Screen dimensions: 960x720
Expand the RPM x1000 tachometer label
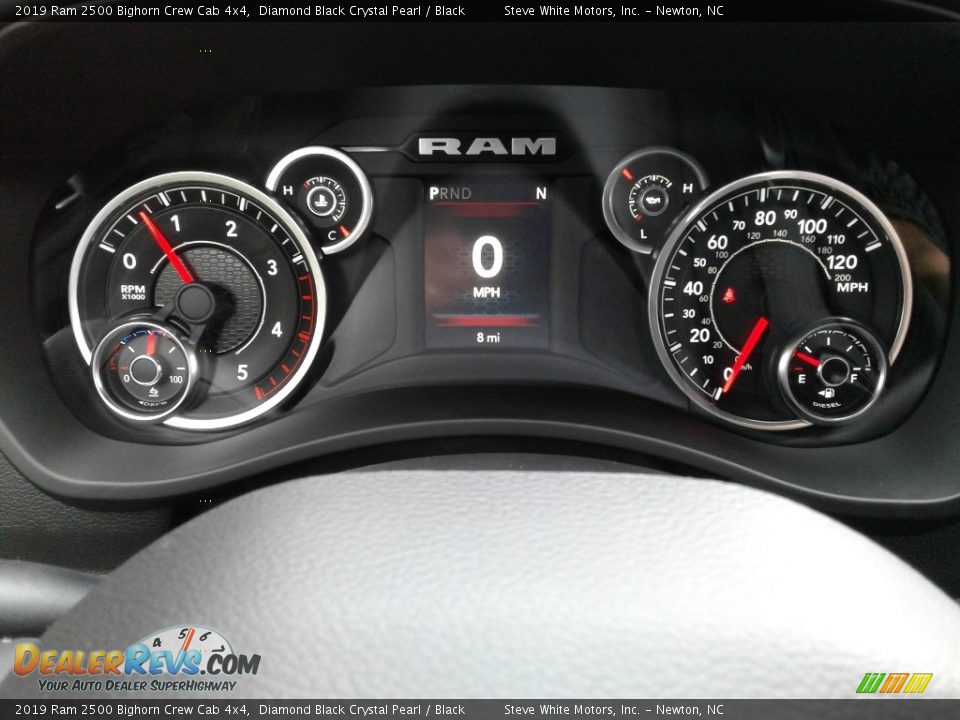(132, 290)
